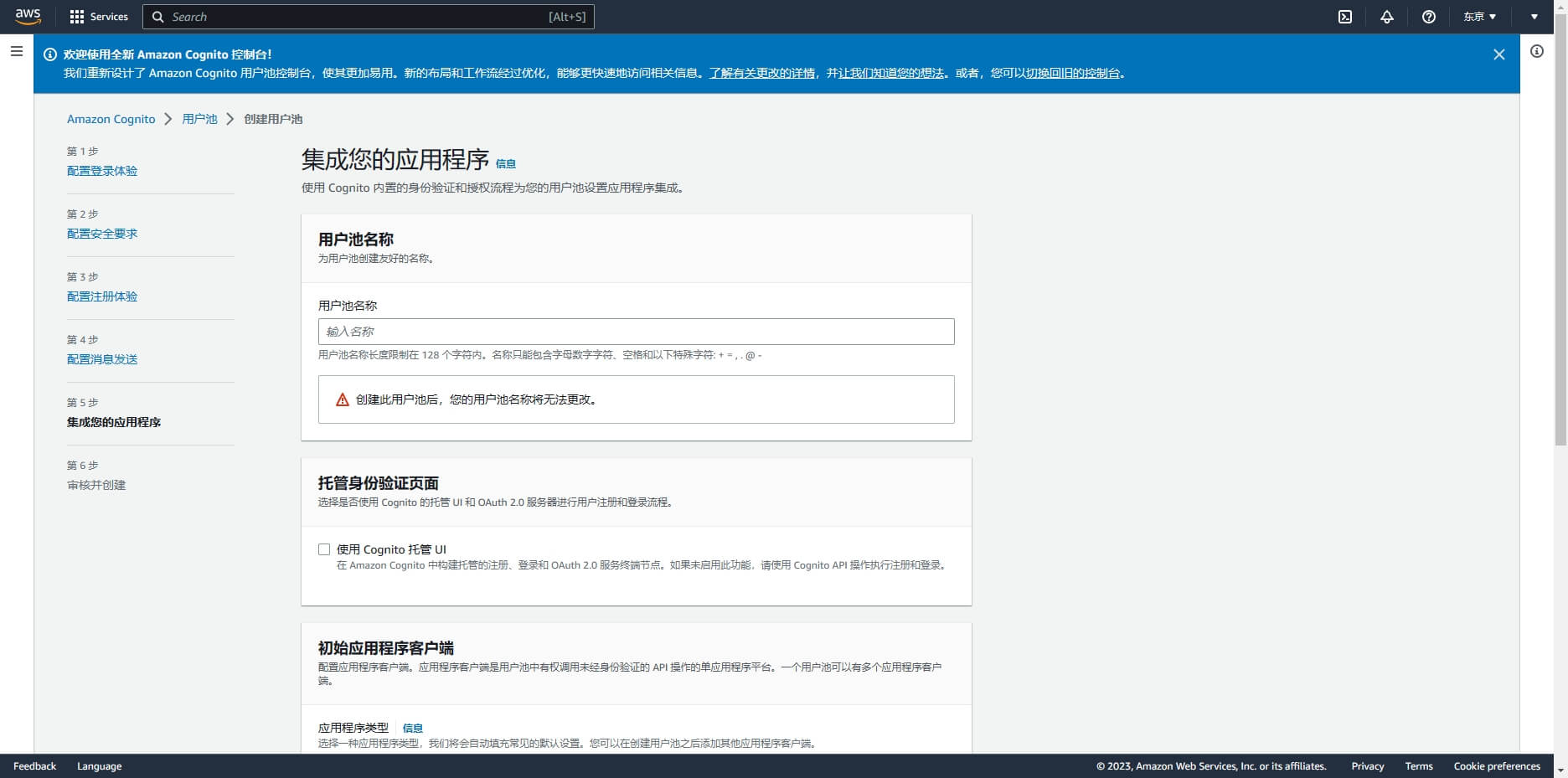This screenshot has height=778, width=1568.
Task: Open the right-side info panel icon
Action: (x=1537, y=52)
